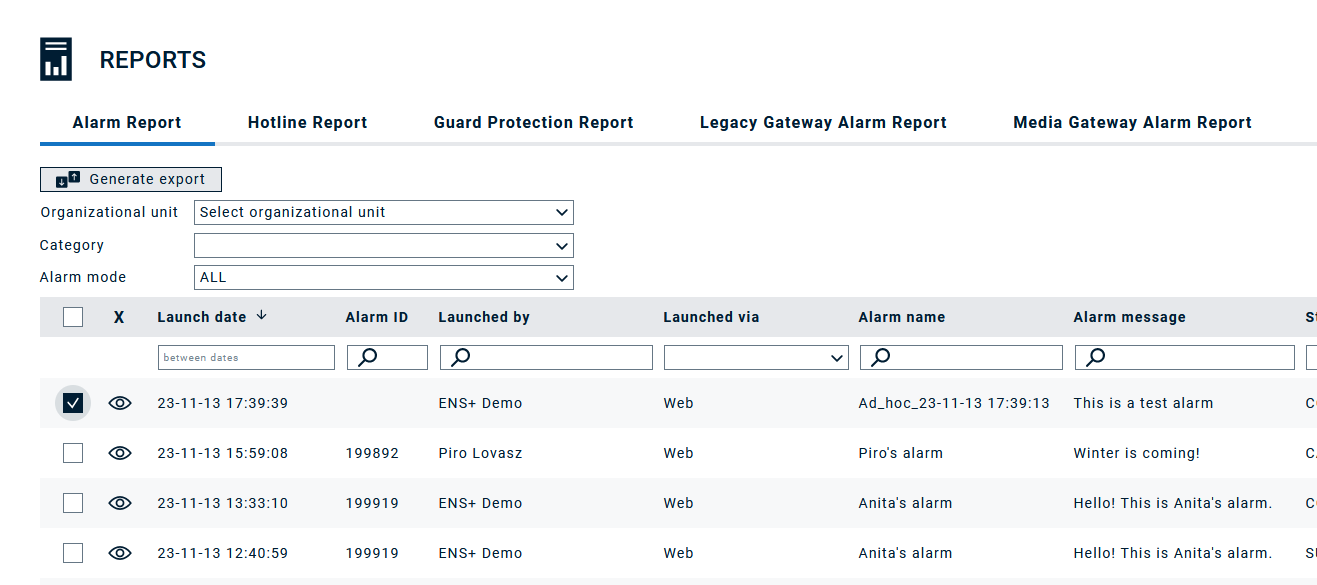The image size is (1317, 585).
Task: Click the X column header icon
Action: click(119, 317)
